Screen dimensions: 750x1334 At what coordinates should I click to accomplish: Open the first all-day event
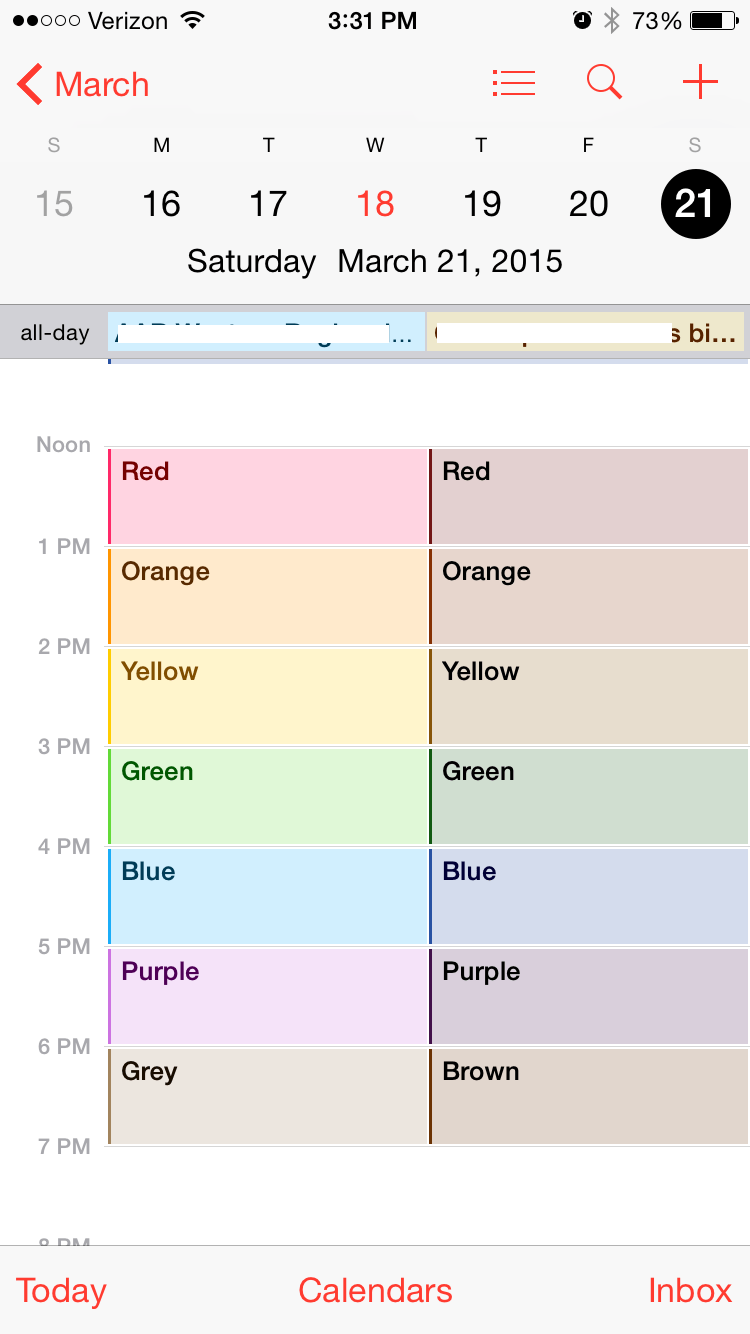pyautogui.click(x=266, y=333)
